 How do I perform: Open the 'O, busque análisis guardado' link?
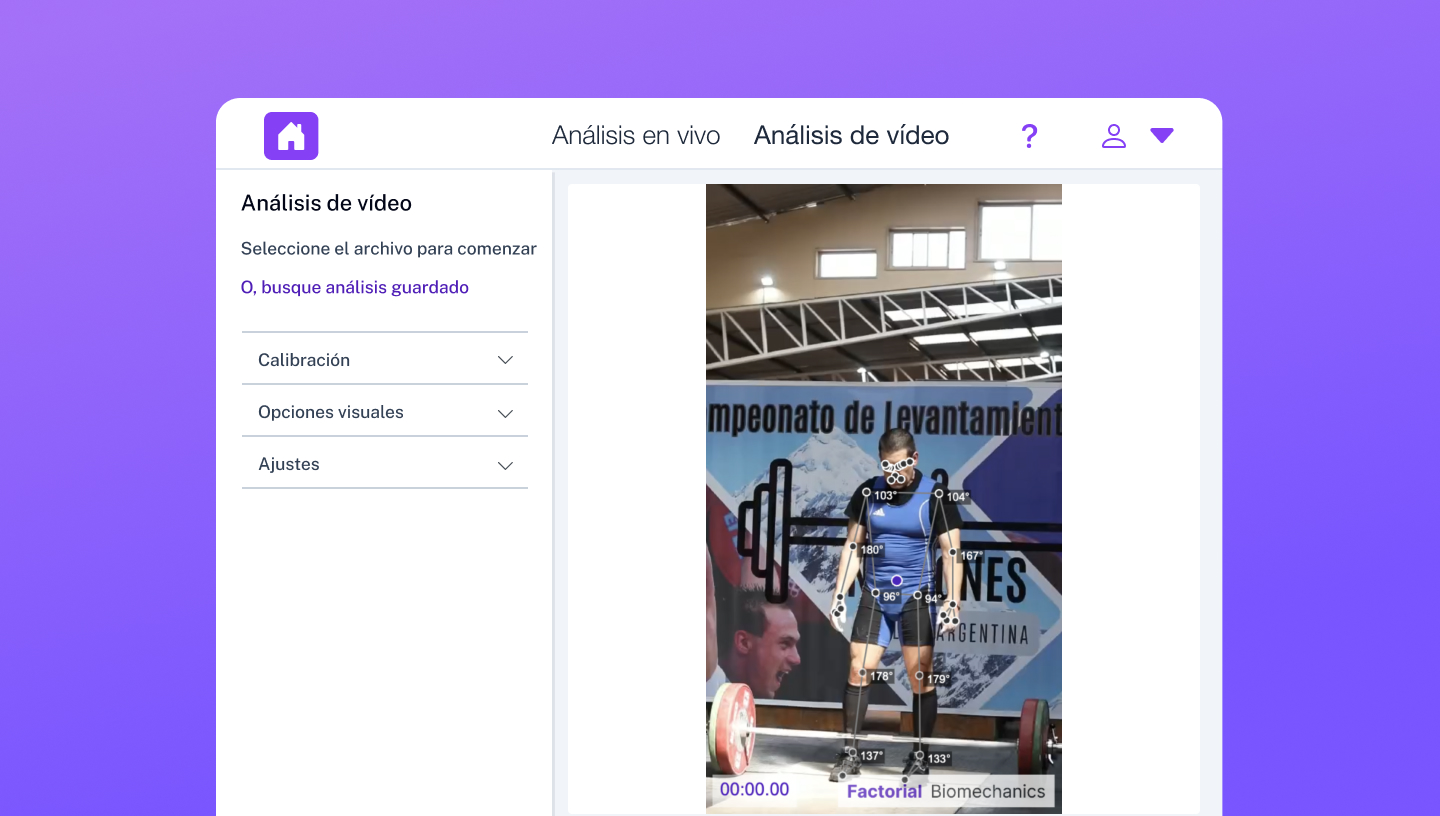[355, 287]
